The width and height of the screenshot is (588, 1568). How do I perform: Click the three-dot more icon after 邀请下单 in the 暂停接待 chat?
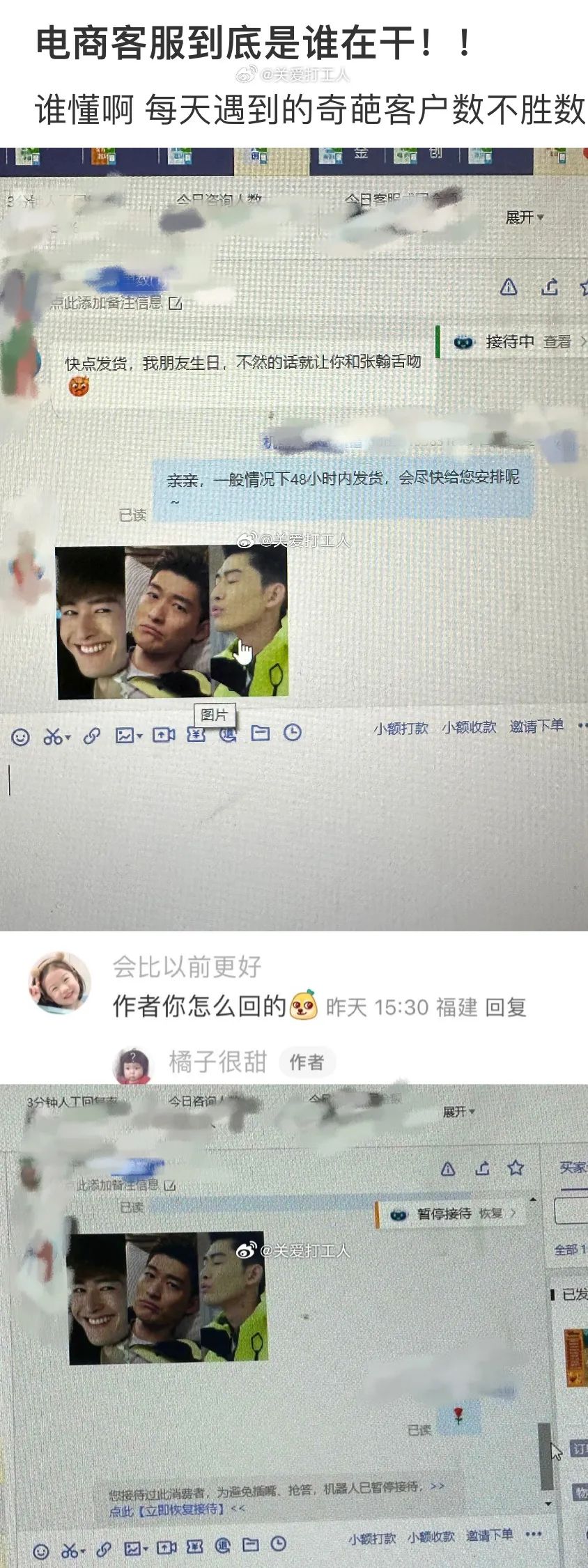click(534, 1534)
